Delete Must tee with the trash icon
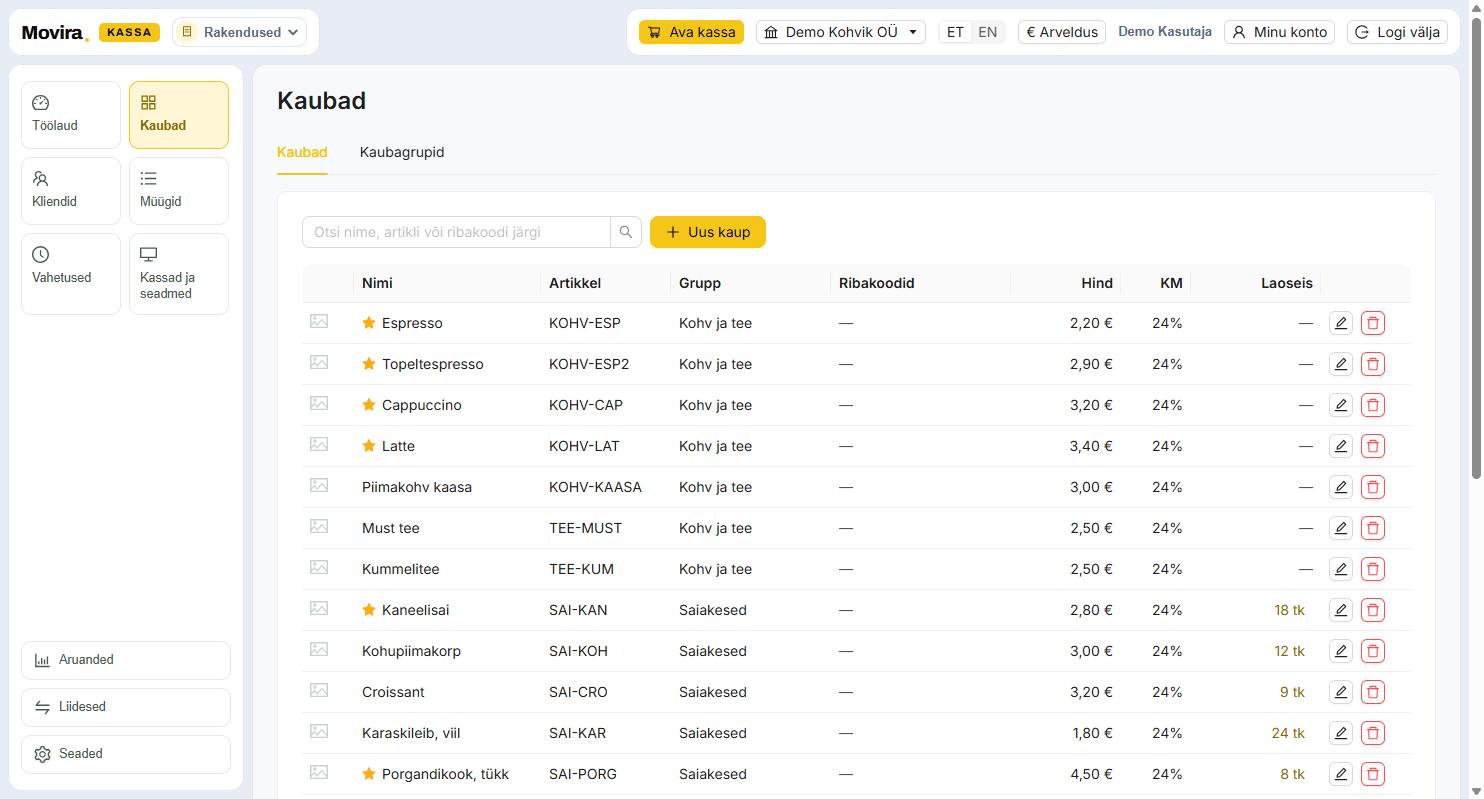Image resolution: width=1484 pixels, height=799 pixels. pyautogui.click(x=1373, y=528)
